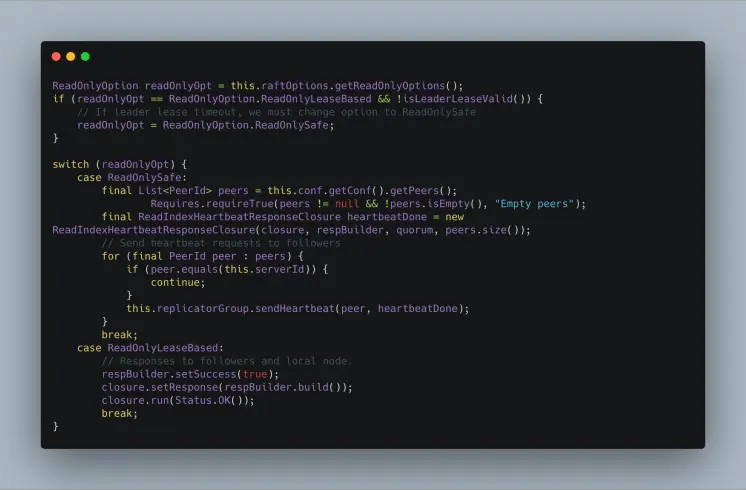Viewport: 746px width, 490px height.
Task: Click the first break statement
Action: pyautogui.click(x=119, y=335)
